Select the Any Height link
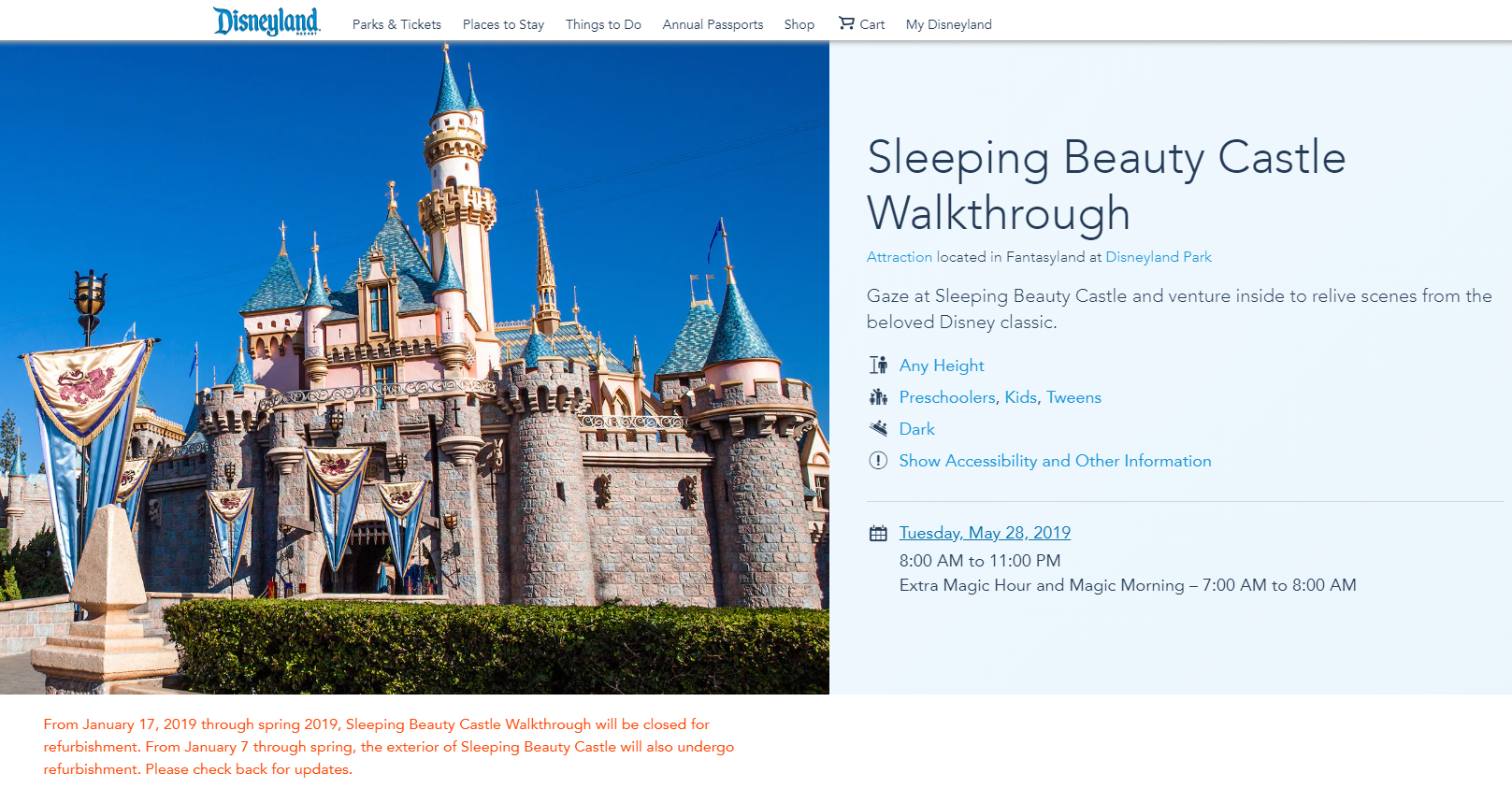The height and width of the screenshot is (788, 1512). [x=942, y=365]
